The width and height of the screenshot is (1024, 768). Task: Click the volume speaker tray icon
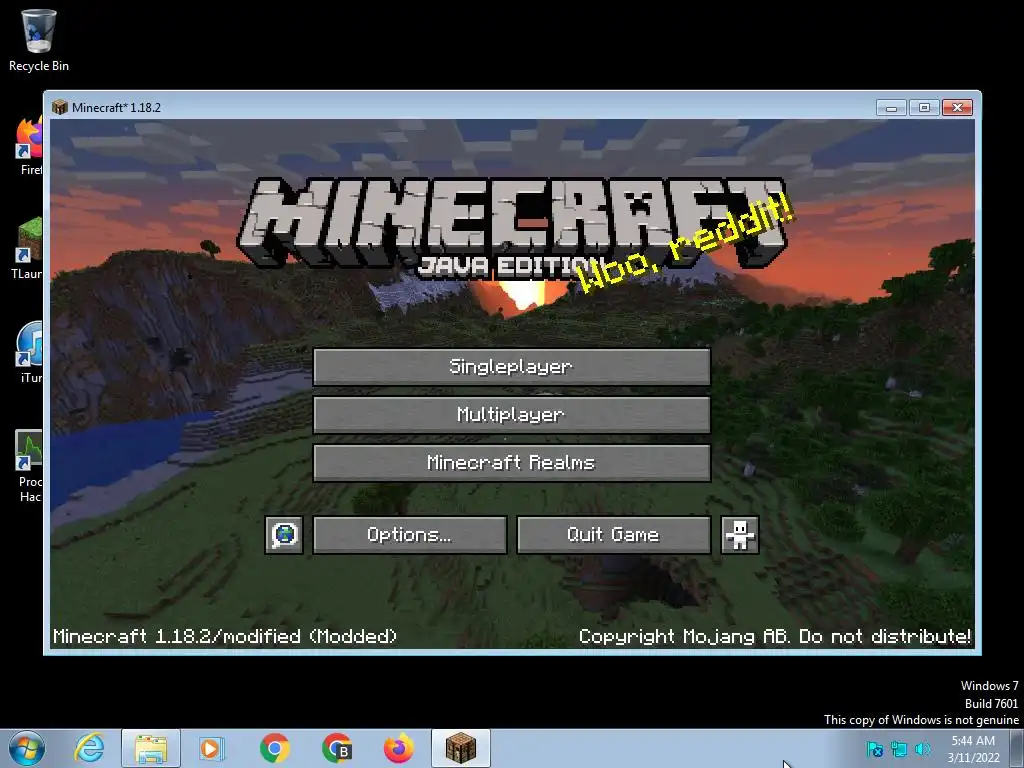[x=923, y=749]
